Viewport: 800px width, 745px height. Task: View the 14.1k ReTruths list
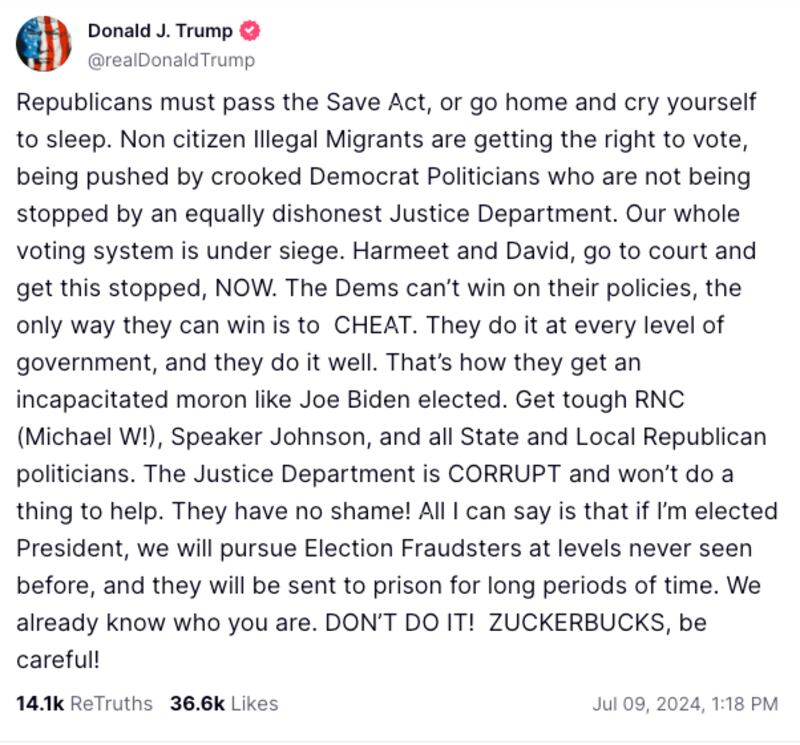[84, 704]
